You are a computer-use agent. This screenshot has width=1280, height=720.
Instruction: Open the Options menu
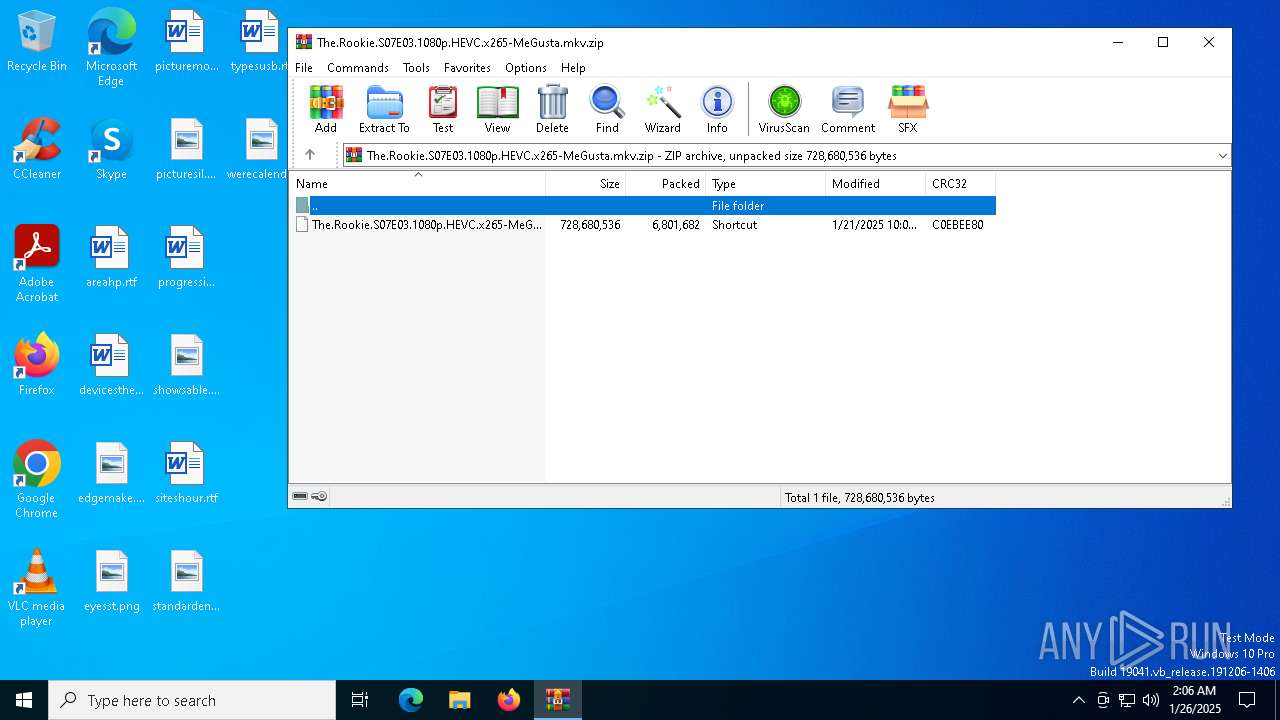(526, 68)
